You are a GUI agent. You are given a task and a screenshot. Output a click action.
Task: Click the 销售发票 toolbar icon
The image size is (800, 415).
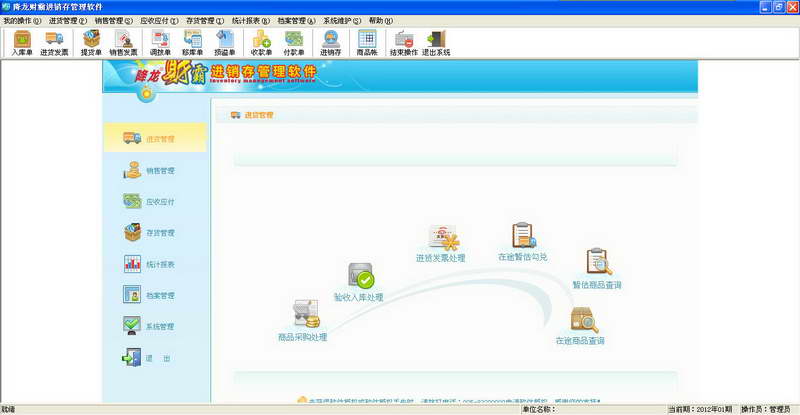(x=124, y=43)
